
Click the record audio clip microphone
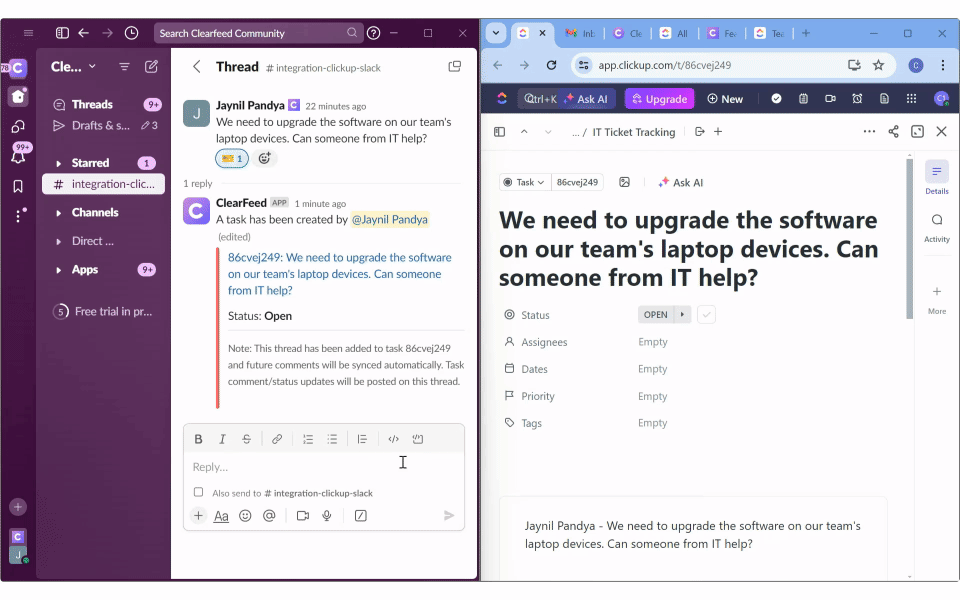[x=326, y=516]
